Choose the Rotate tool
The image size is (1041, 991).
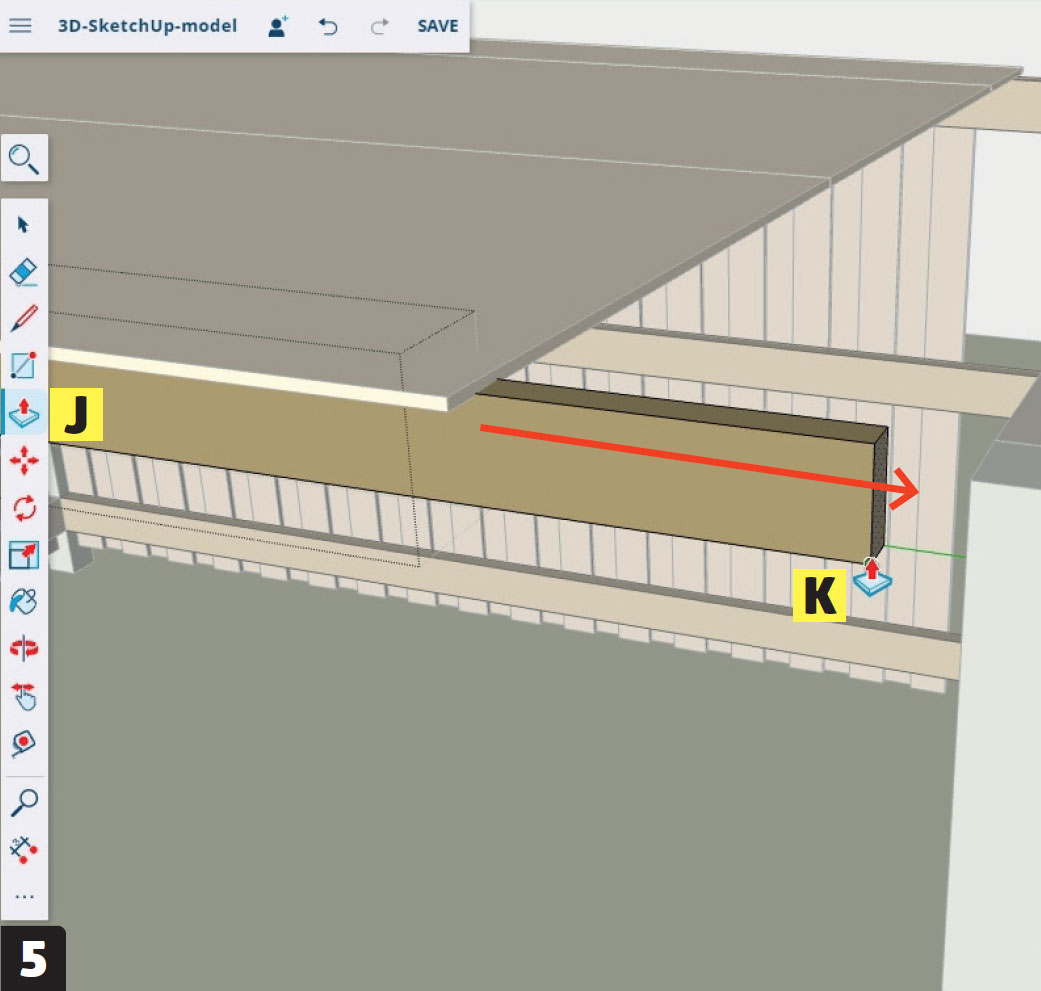(24, 507)
